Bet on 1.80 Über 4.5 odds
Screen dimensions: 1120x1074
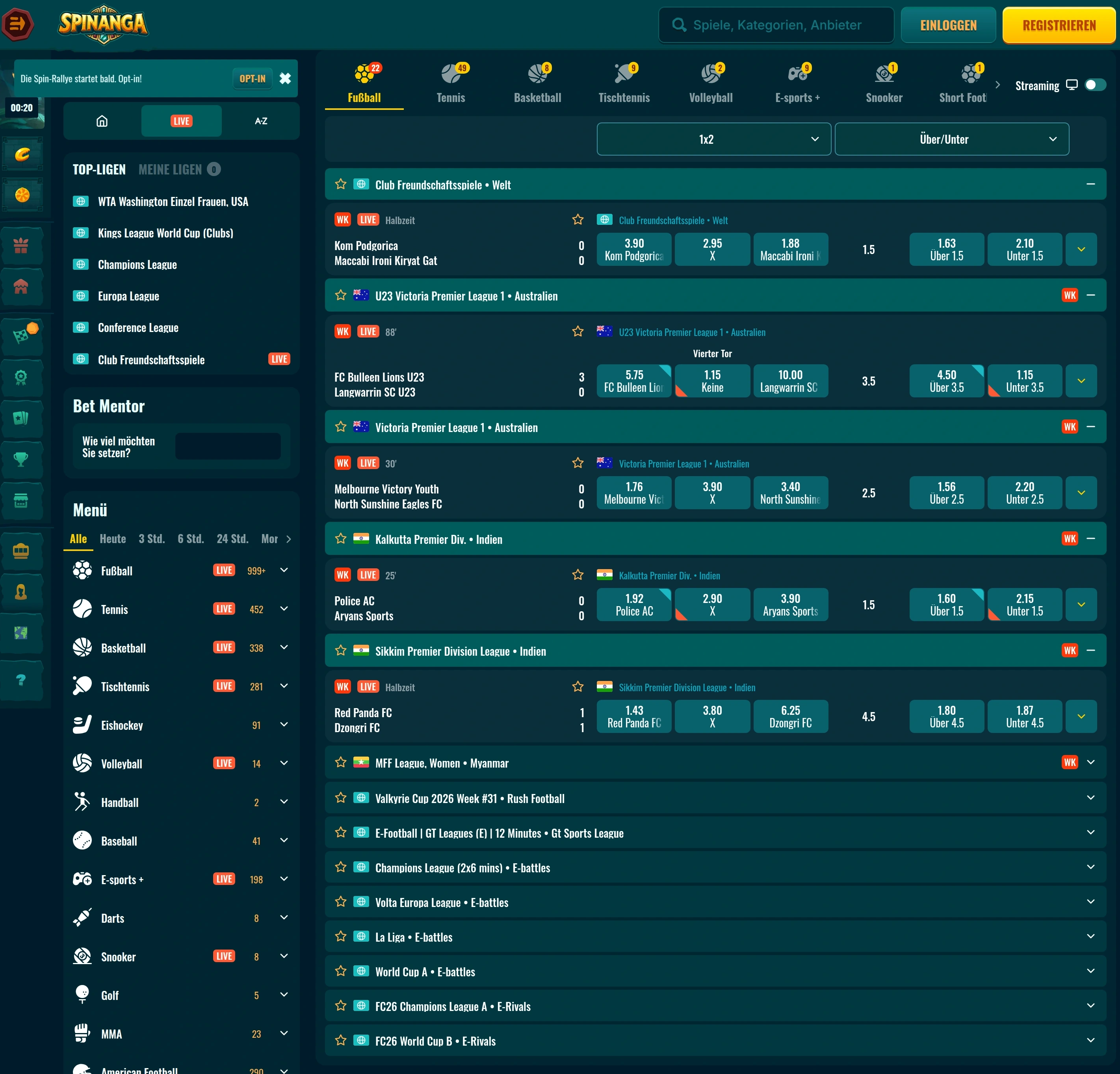946,716
